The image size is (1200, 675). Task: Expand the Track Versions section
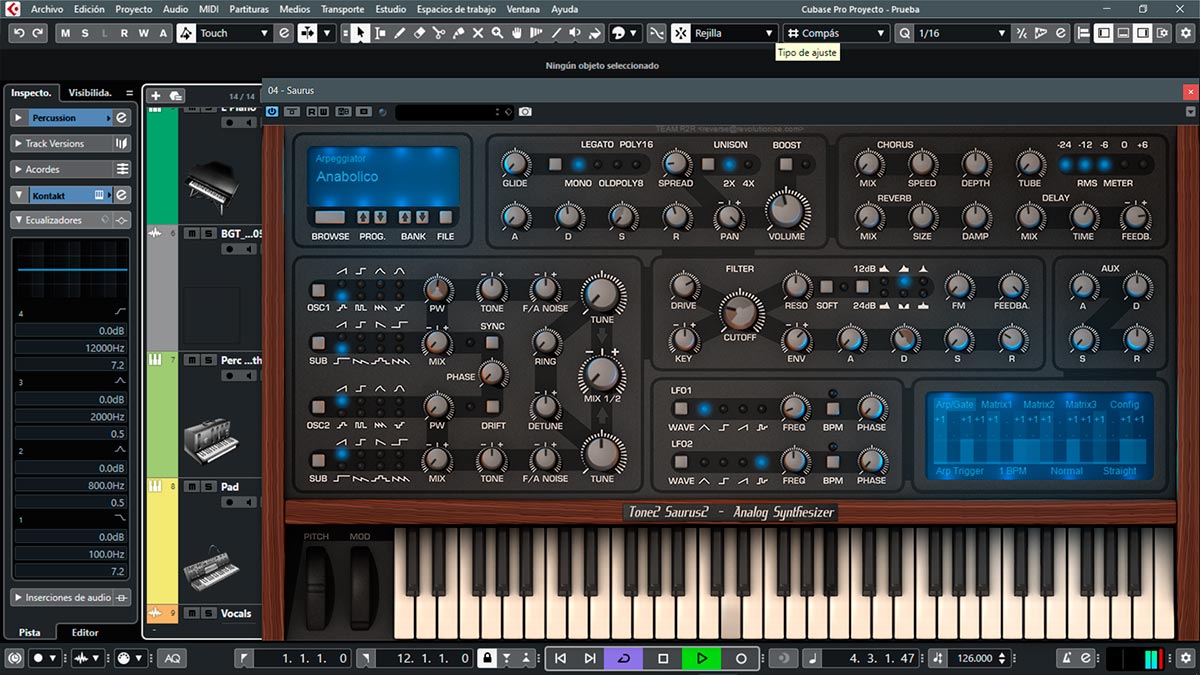click(19, 143)
